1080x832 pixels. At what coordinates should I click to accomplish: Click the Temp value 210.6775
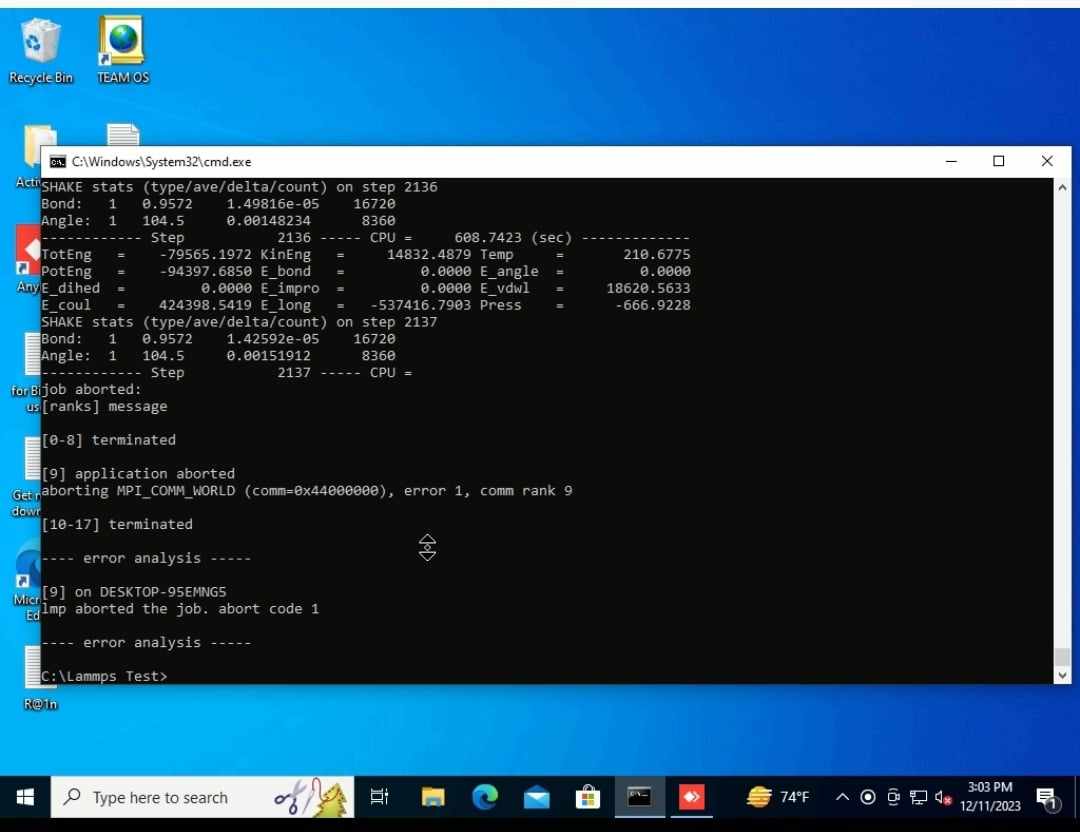(656, 255)
